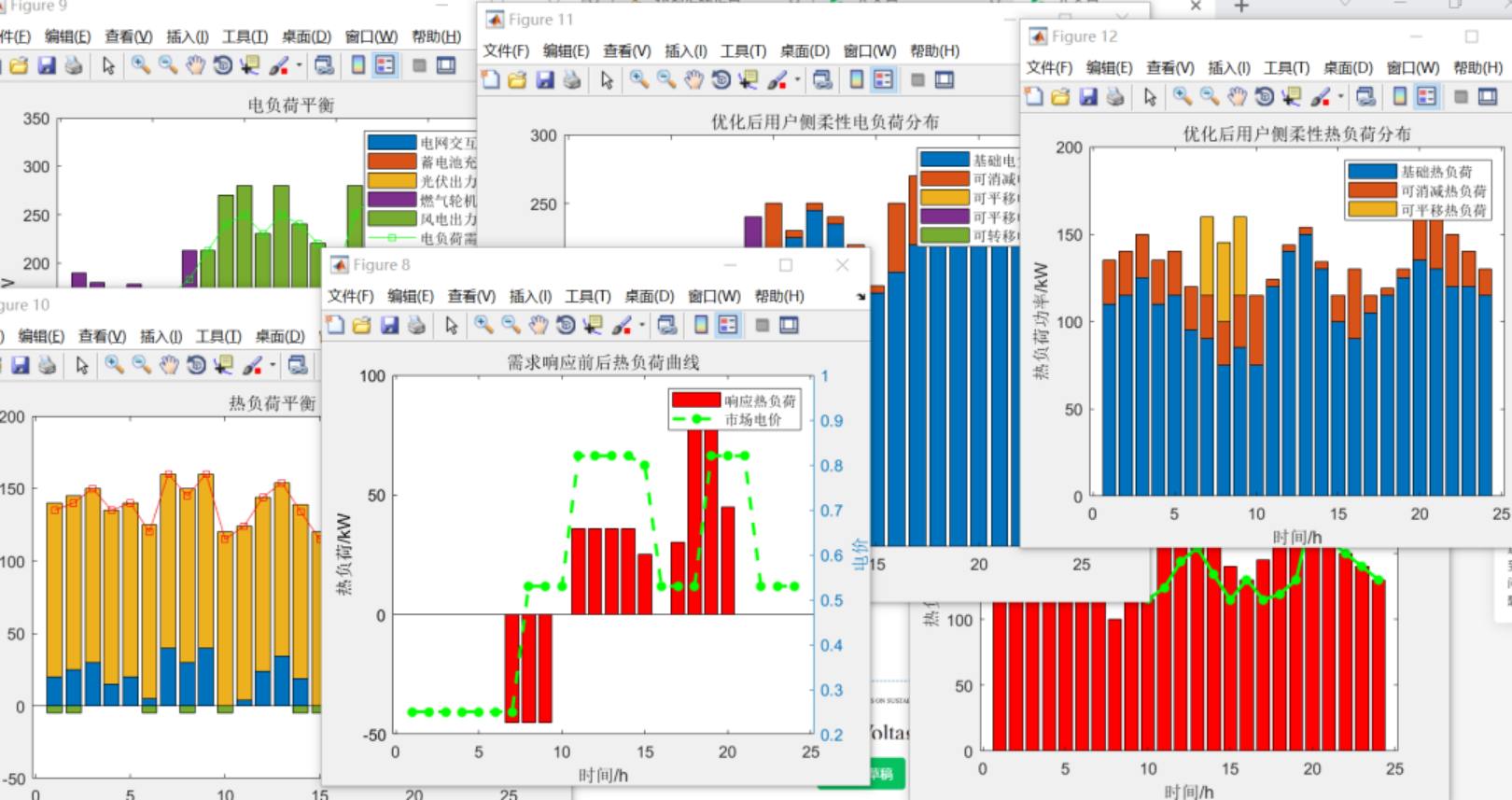Open 插入(I) menu in Figure 11
Viewport: 1512px width, 800px height.
pyautogui.click(x=686, y=50)
